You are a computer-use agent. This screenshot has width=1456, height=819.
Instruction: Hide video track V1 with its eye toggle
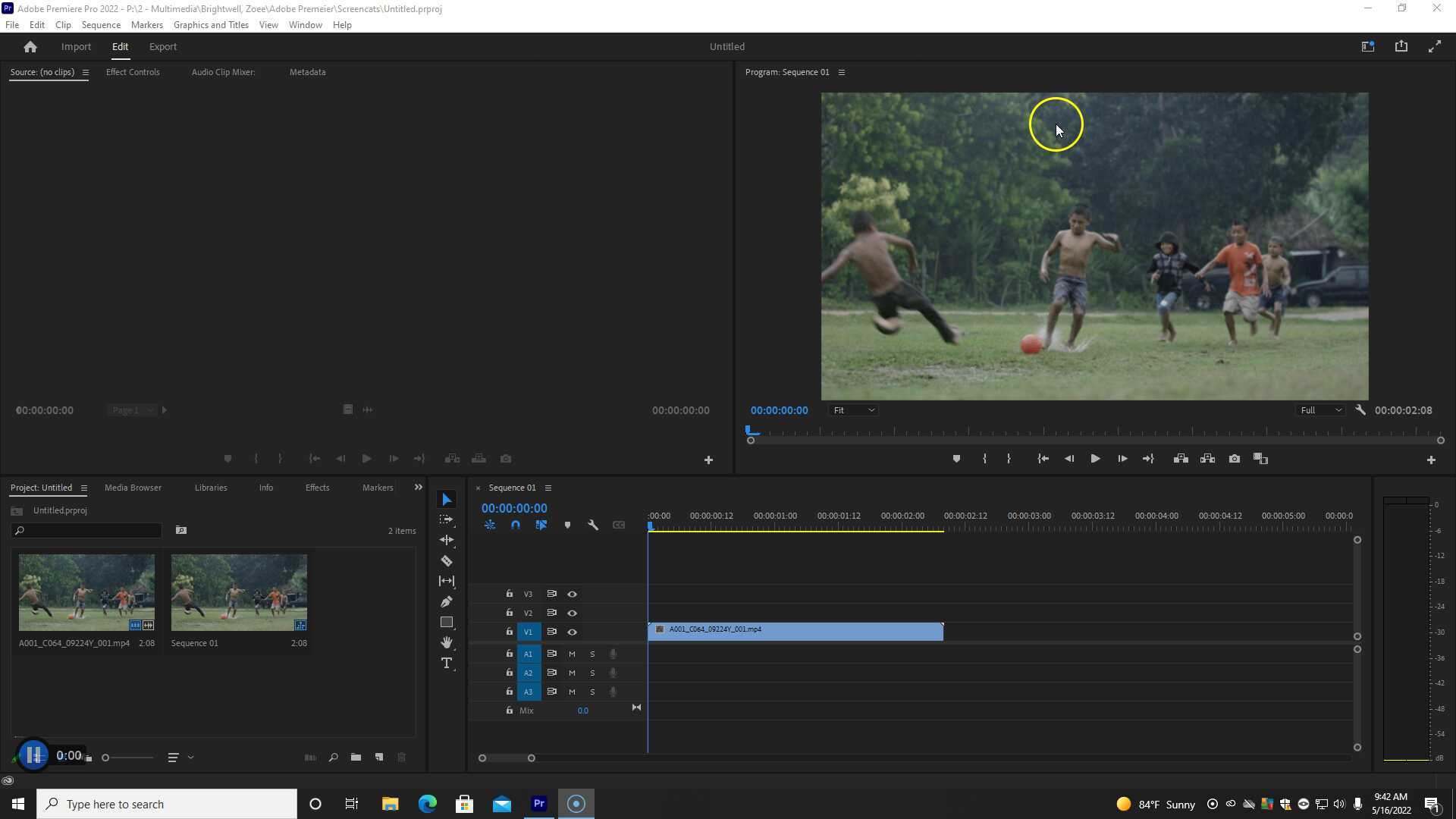coord(573,632)
